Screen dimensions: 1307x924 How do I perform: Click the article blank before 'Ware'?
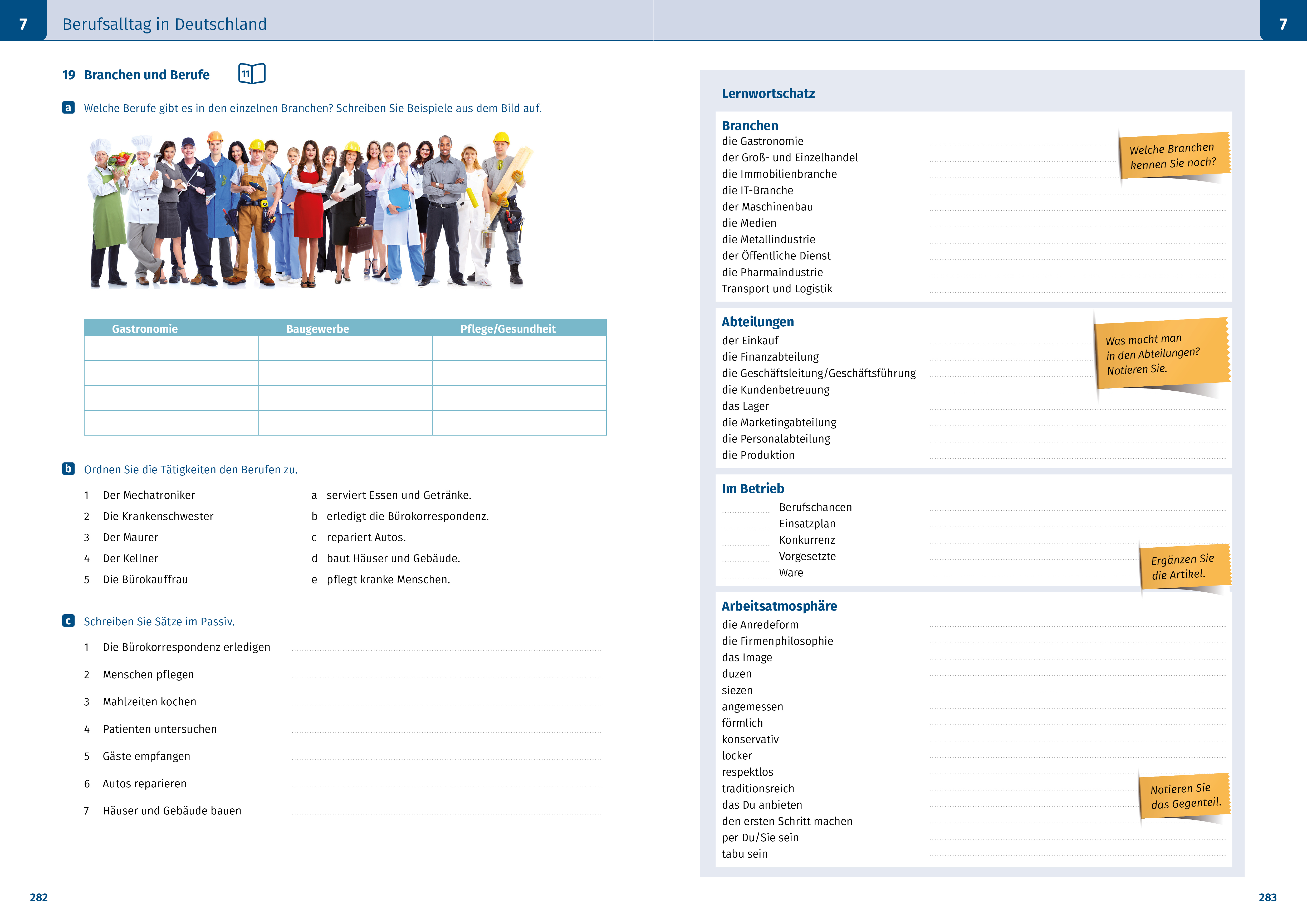coord(746,573)
